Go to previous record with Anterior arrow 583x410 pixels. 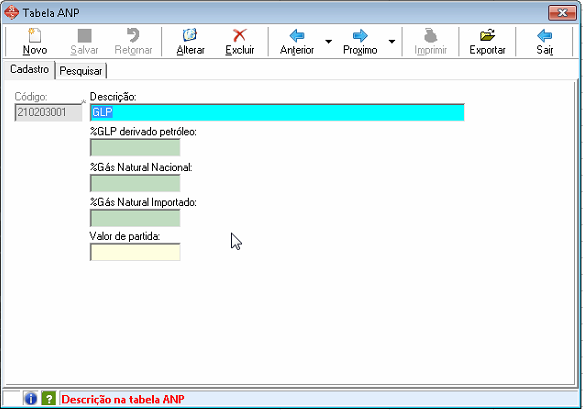297,36
